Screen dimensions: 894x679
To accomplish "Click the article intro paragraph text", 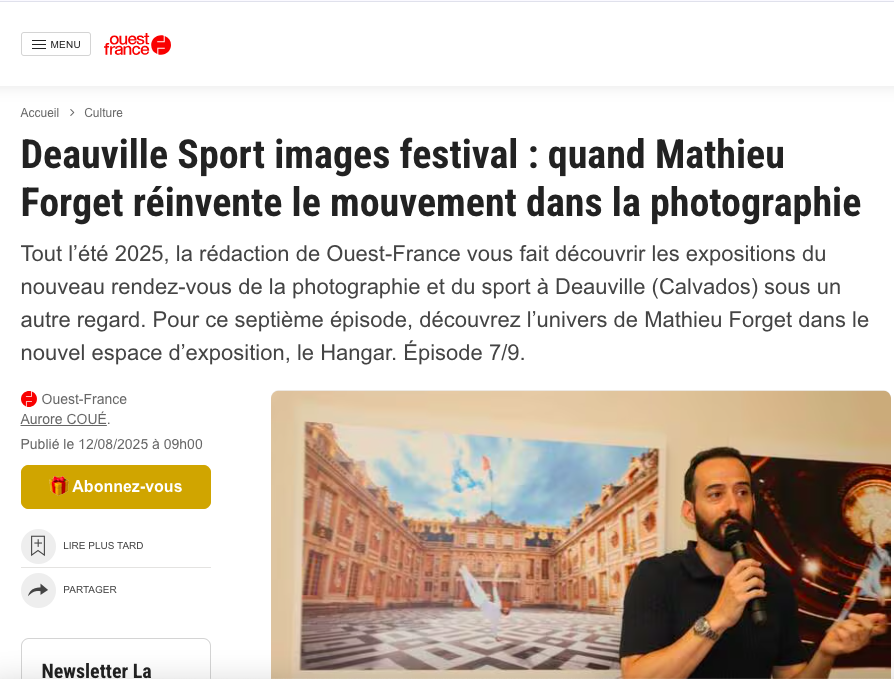I will 445,303.
